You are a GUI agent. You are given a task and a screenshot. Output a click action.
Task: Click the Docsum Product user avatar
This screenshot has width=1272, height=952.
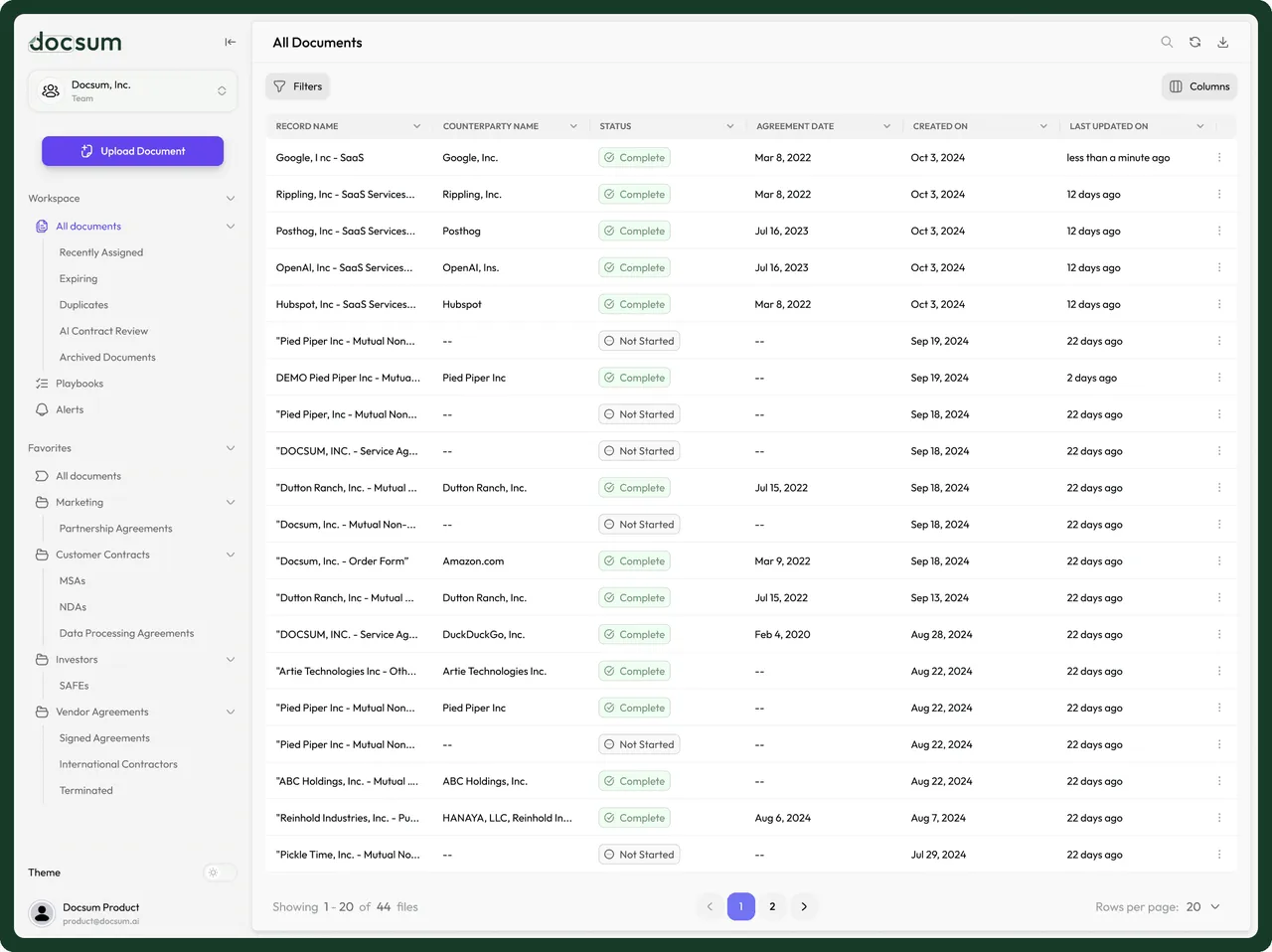[42, 913]
